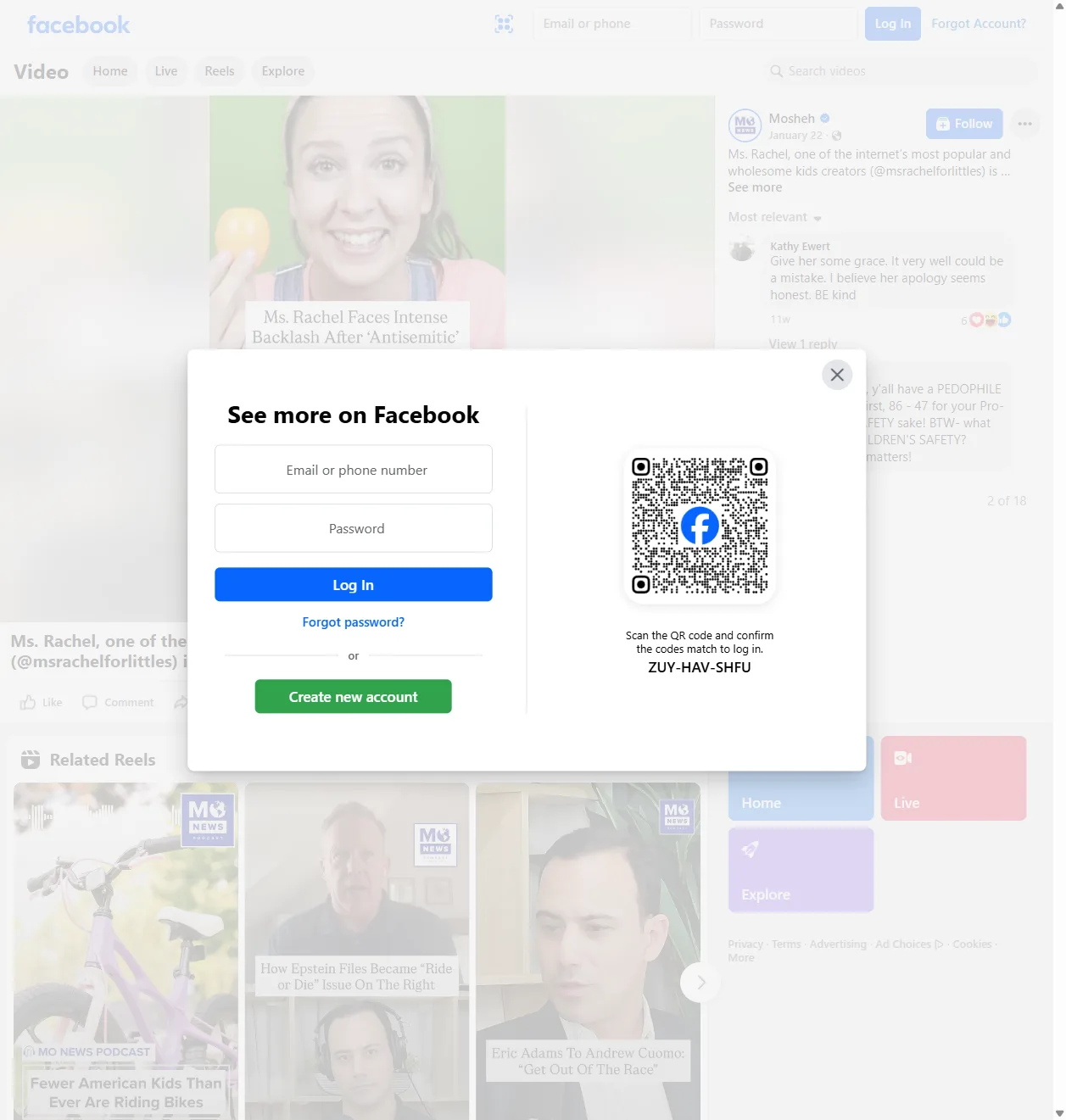The height and width of the screenshot is (1120, 1066).
Task: Click the facebook logo in header
Action: tap(78, 25)
